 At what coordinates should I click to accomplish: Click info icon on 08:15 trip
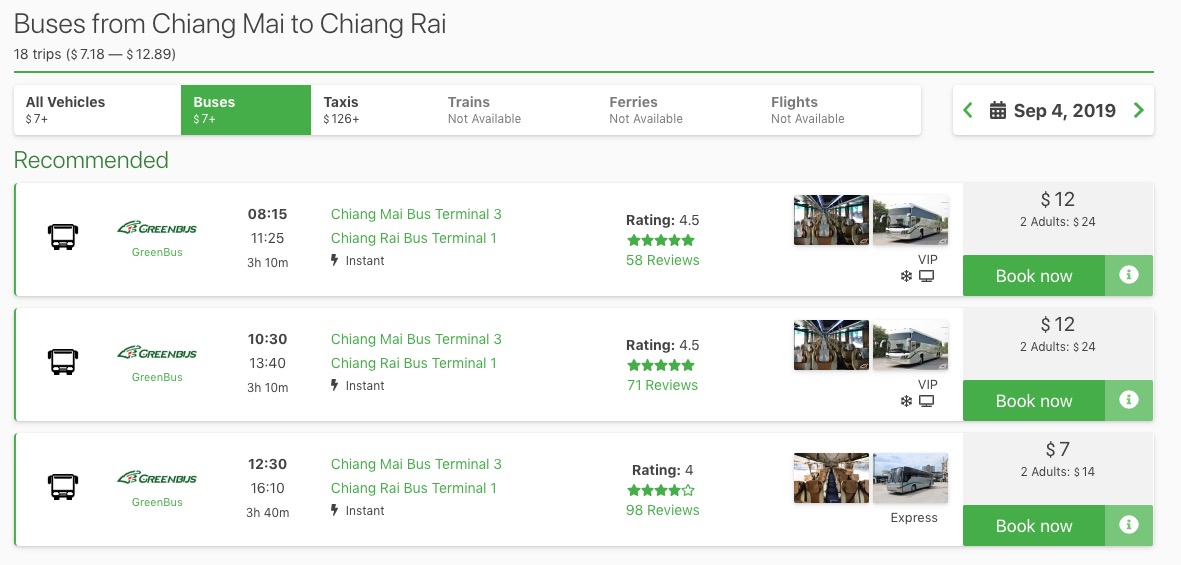[x=1129, y=275]
